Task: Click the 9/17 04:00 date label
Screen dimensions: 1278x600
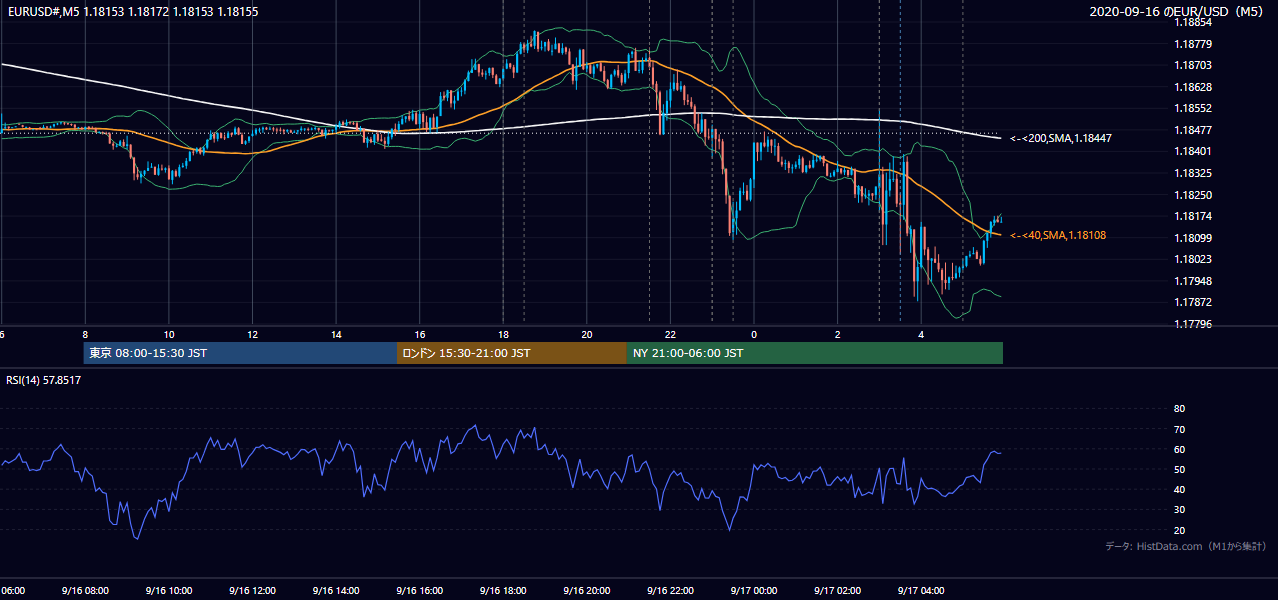Action: (x=921, y=591)
